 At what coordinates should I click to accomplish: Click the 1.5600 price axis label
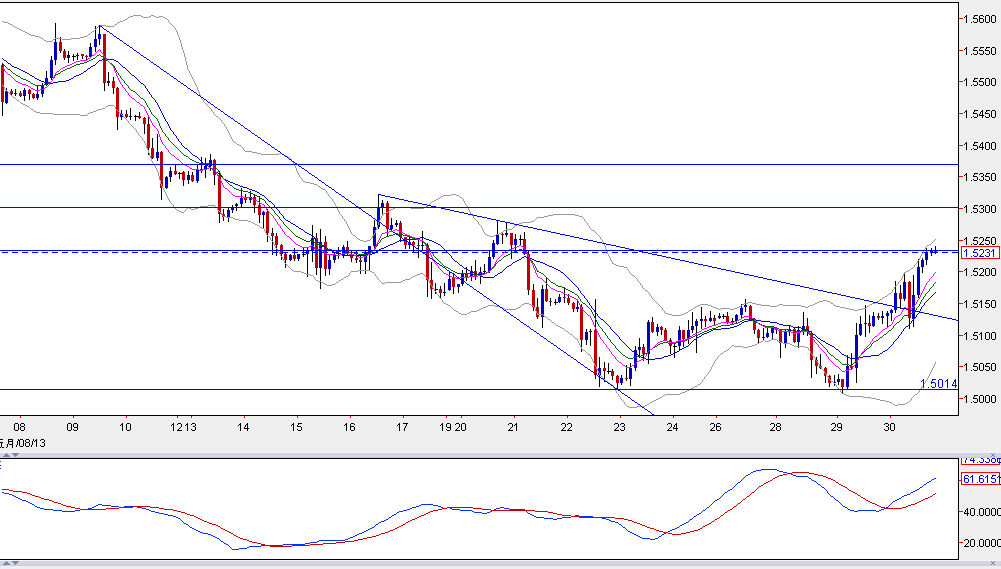click(x=980, y=19)
